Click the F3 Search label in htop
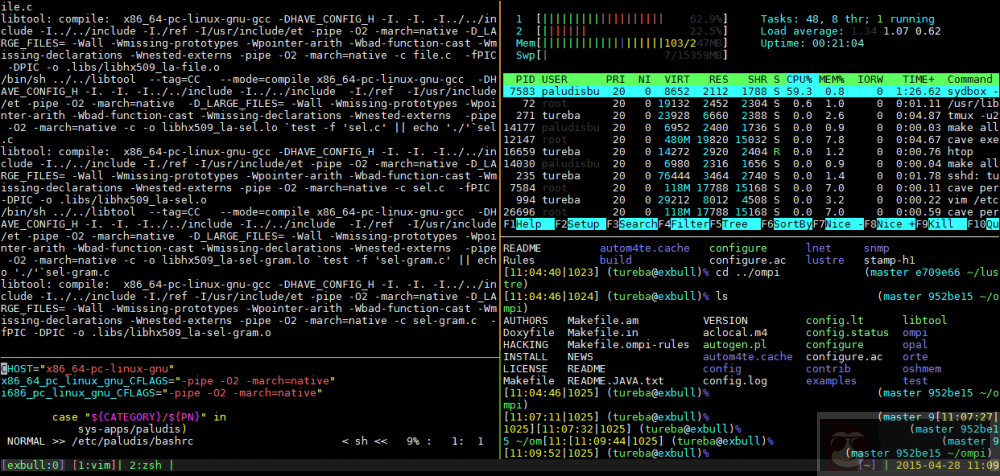 [631, 225]
